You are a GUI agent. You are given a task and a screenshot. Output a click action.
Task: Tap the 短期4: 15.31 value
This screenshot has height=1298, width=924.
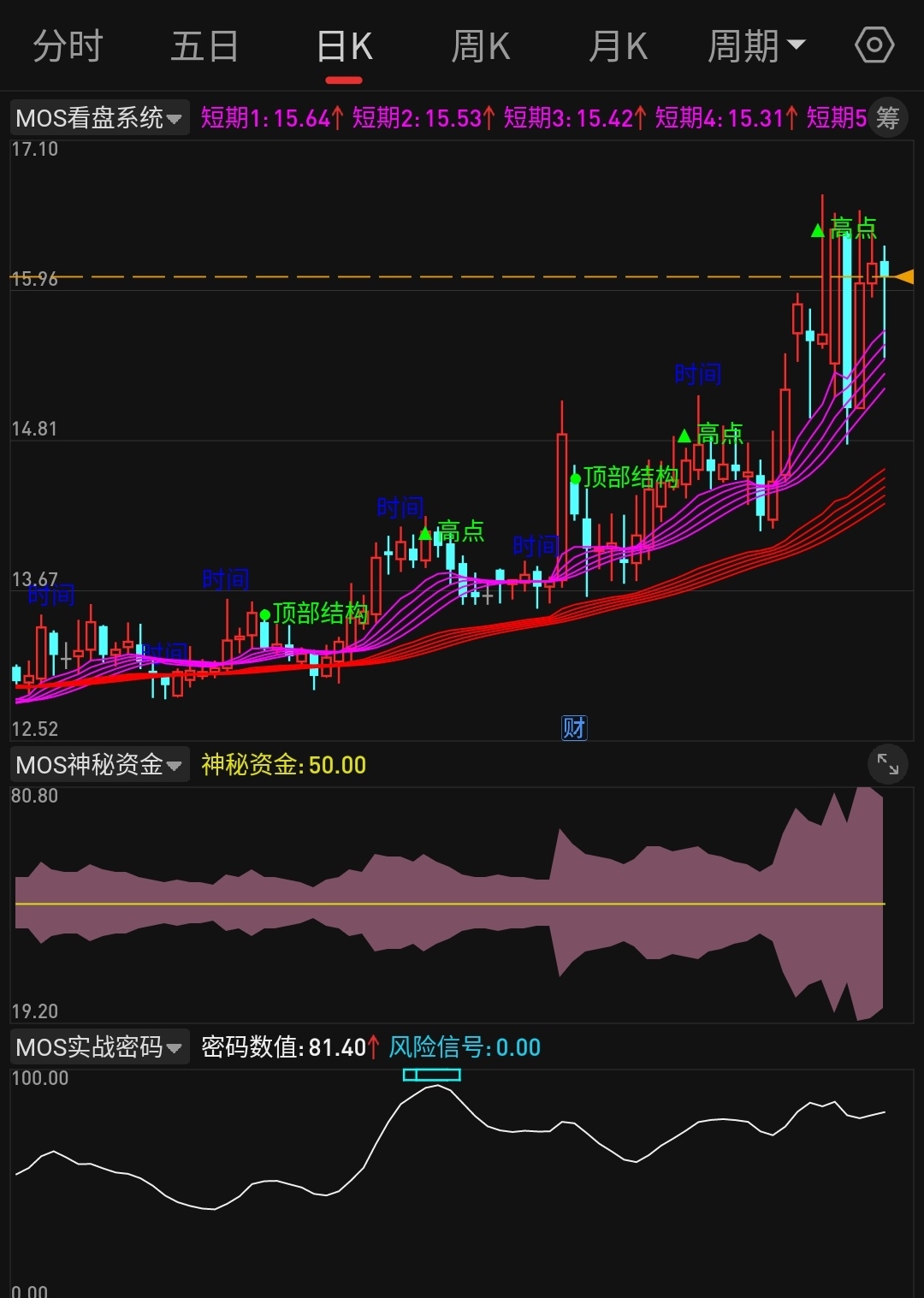click(726, 118)
